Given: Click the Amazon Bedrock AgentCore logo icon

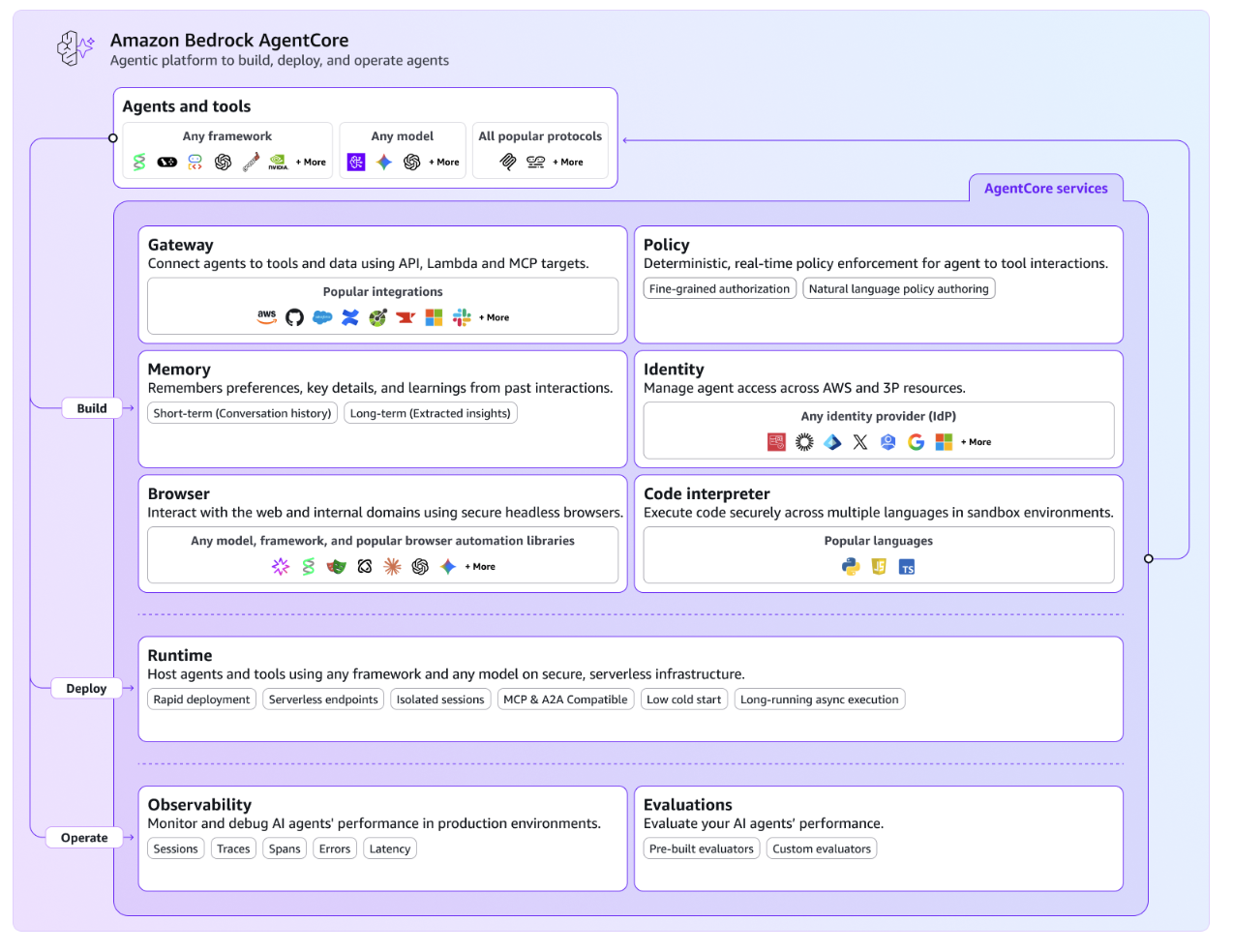Looking at the screenshot, I should [x=75, y=47].
